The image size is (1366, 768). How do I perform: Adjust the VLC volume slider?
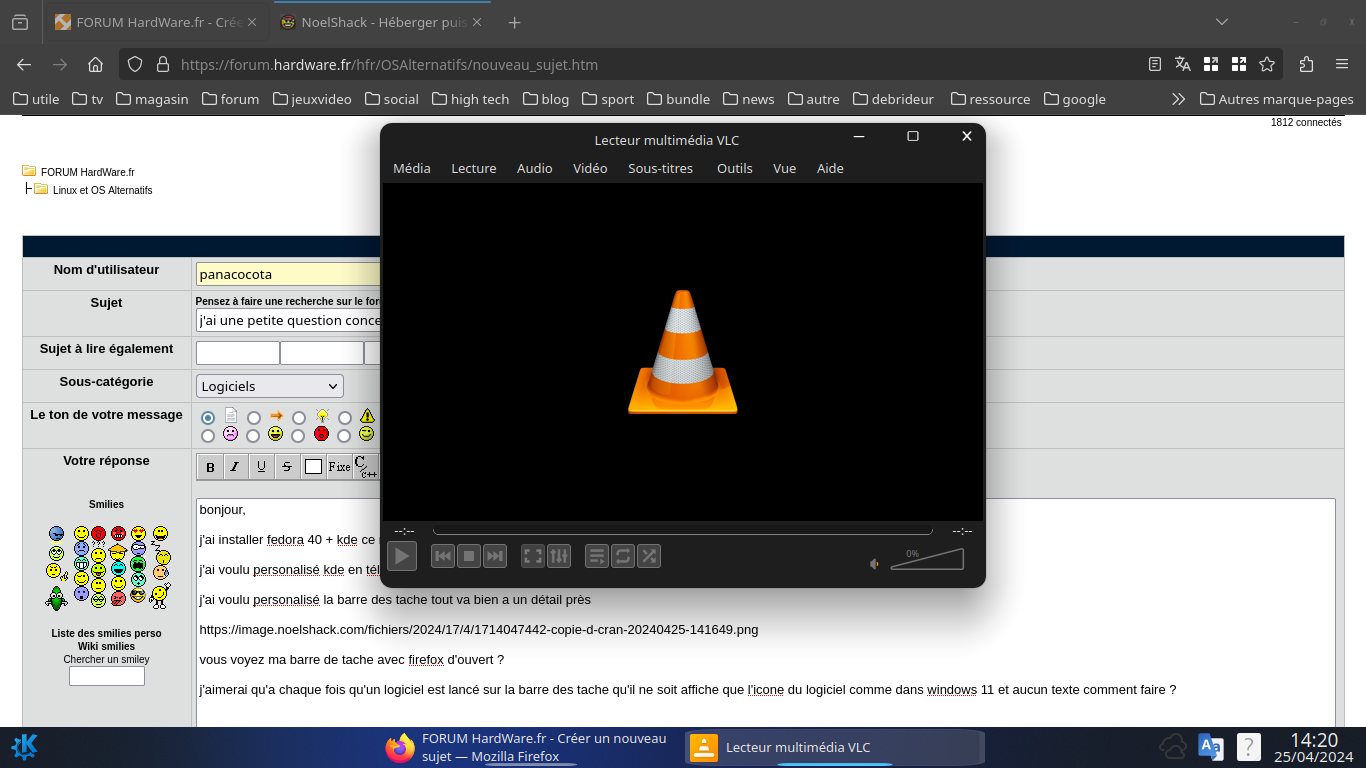927,560
